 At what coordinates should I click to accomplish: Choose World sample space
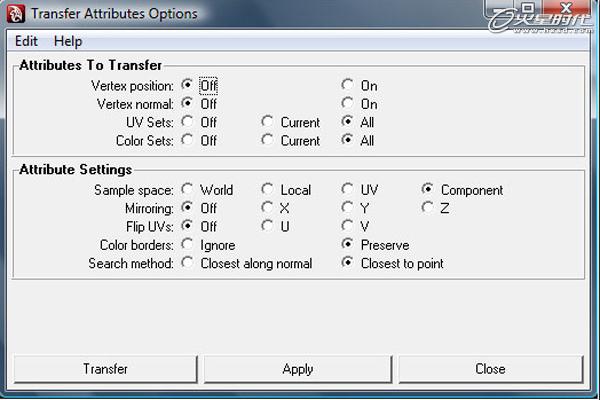(x=188, y=190)
